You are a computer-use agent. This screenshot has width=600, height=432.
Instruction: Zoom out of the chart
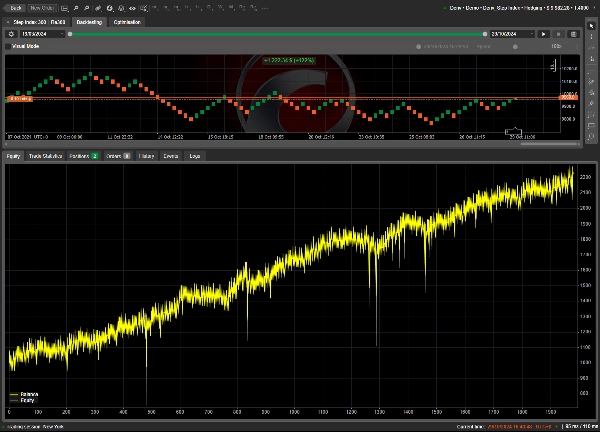tap(86, 8)
